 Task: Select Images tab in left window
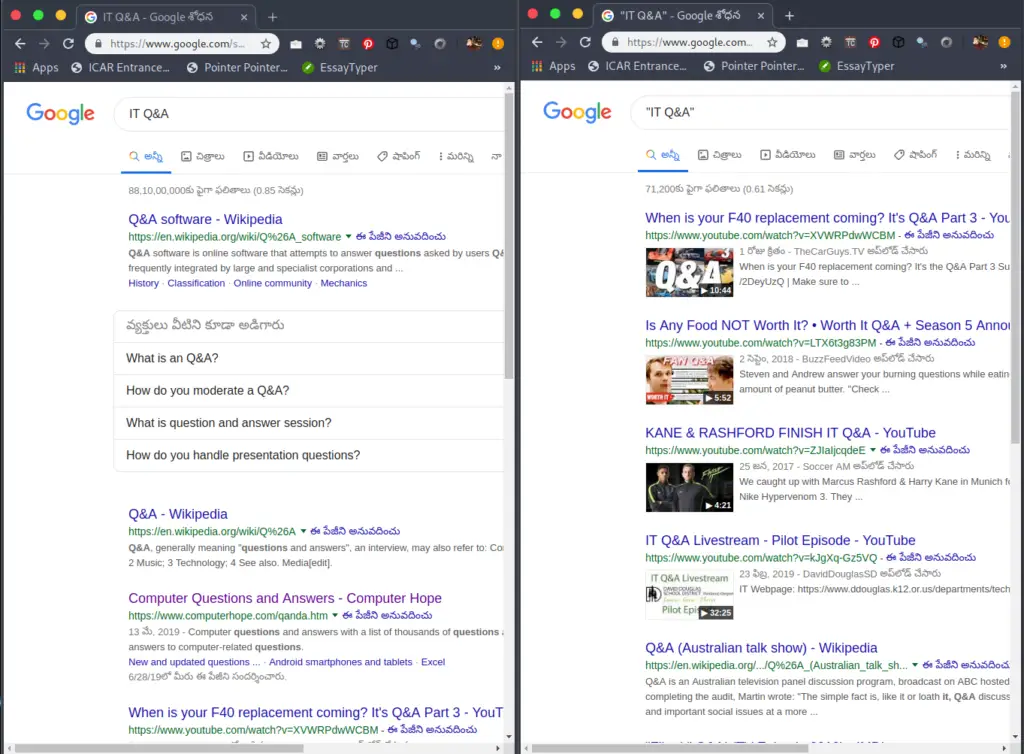(x=202, y=156)
